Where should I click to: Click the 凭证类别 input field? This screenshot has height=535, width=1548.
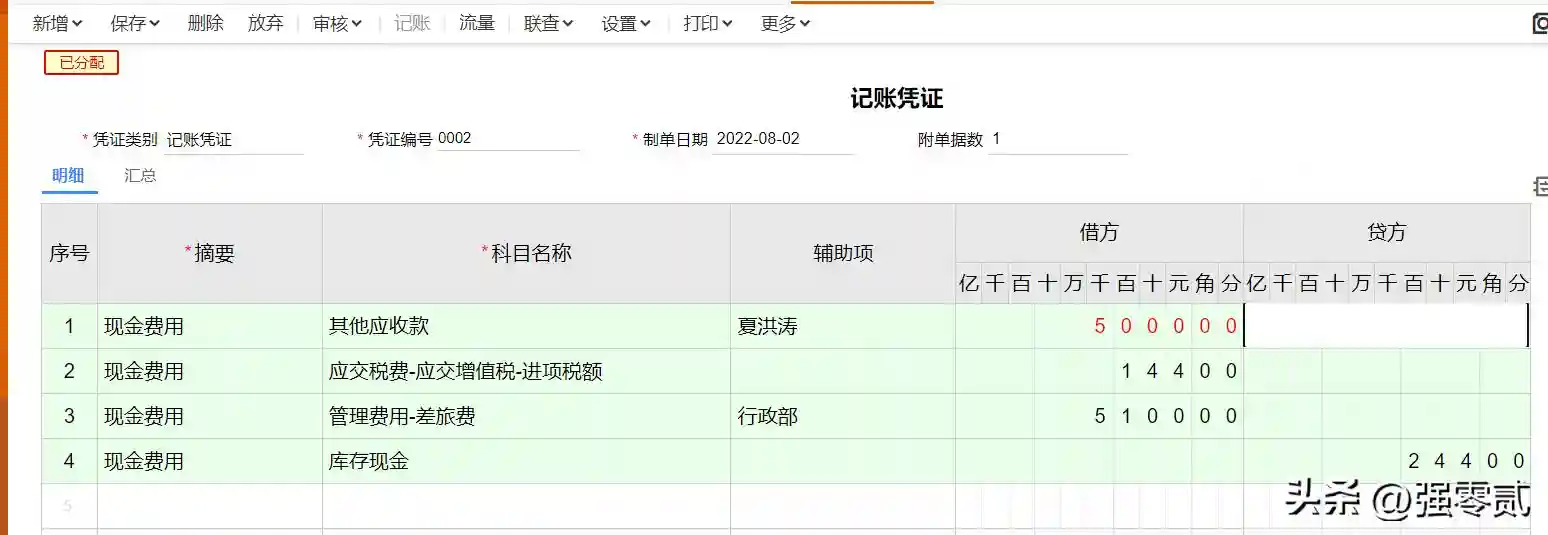click(x=233, y=140)
